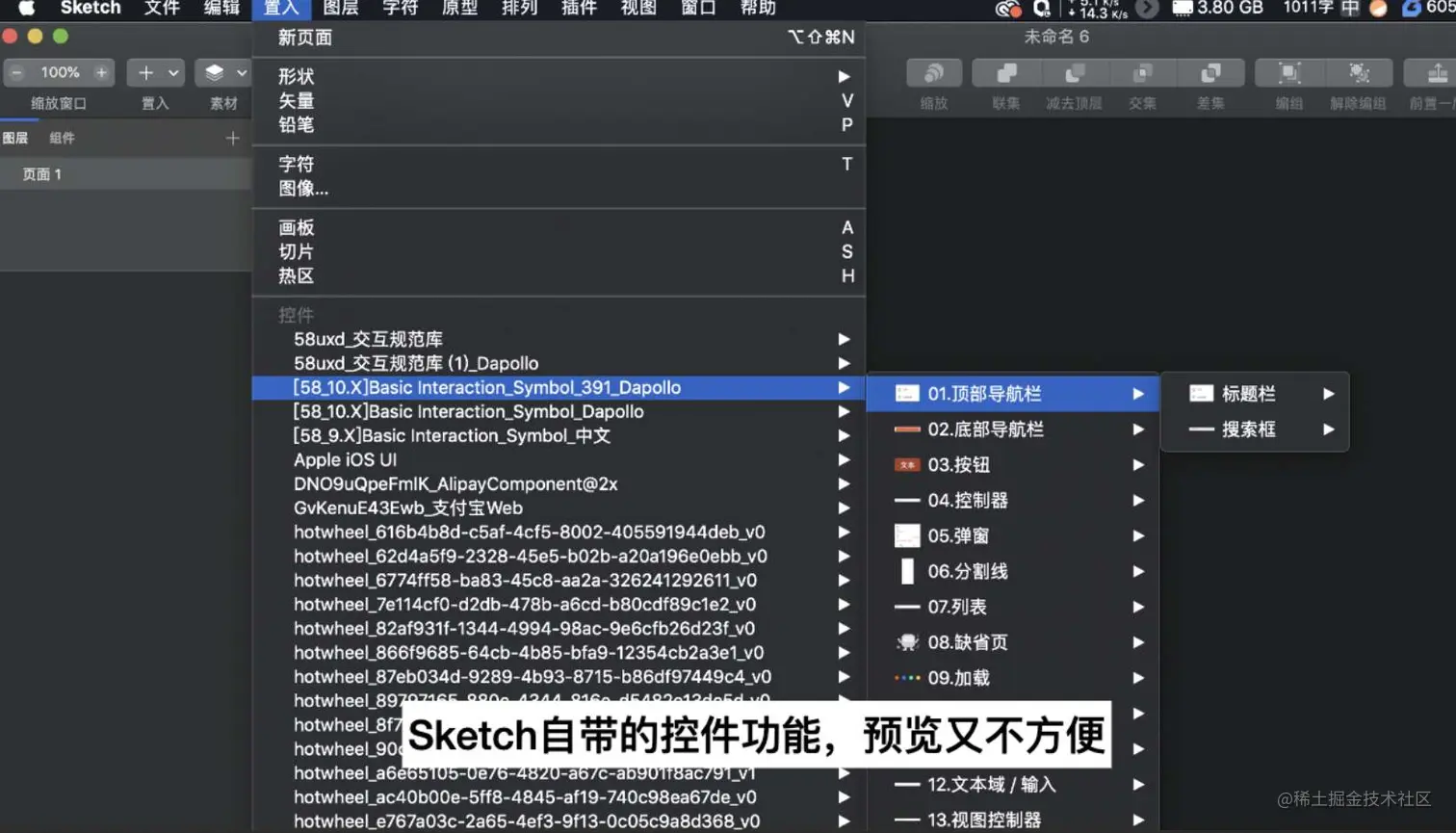The height and width of the screenshot is (833, 1456).
Task: Select the 缩放 (Scale) toolbar icon
Action: pos(931,72)
